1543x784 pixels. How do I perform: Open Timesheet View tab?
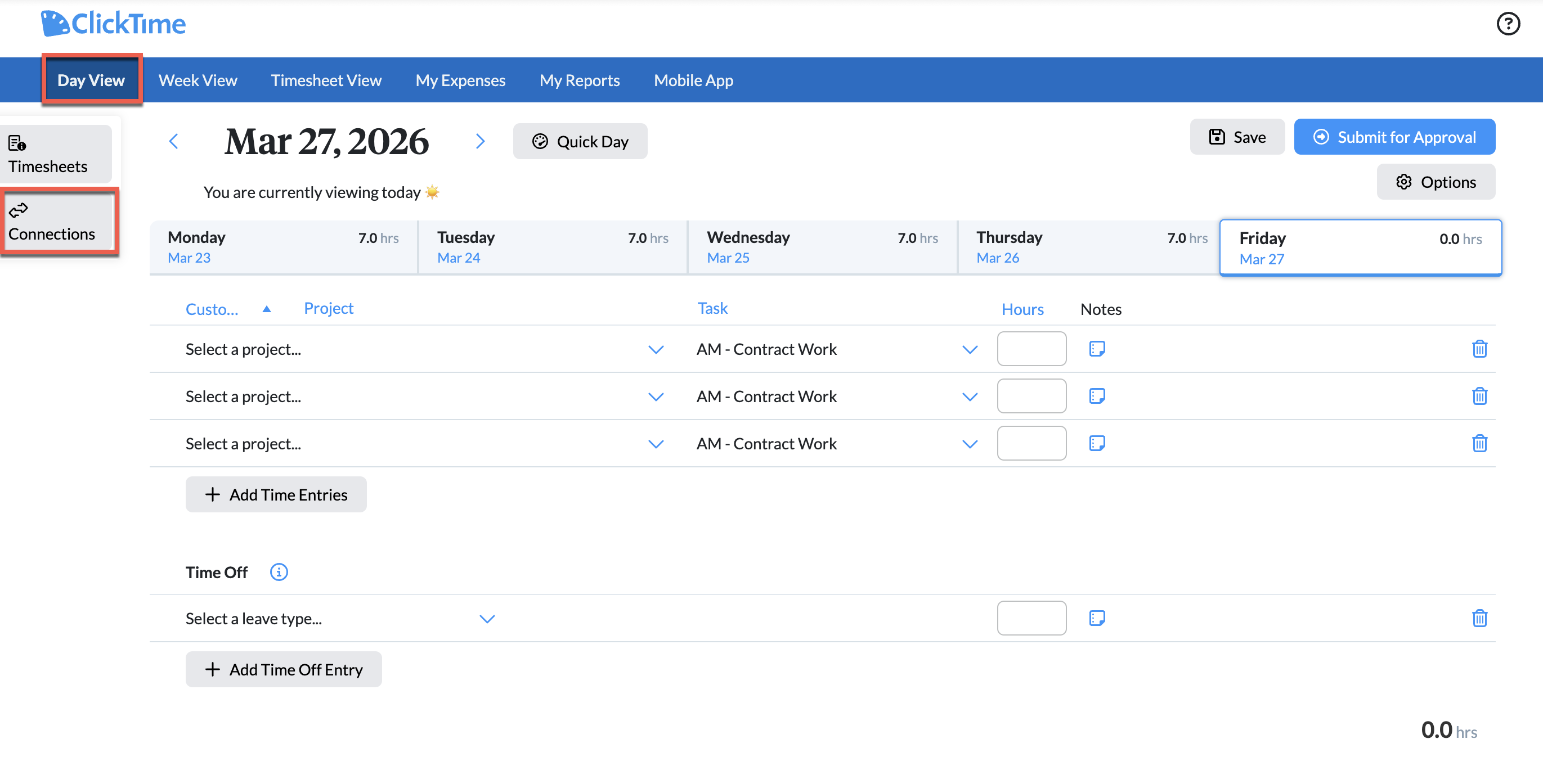tap(326, 80)
